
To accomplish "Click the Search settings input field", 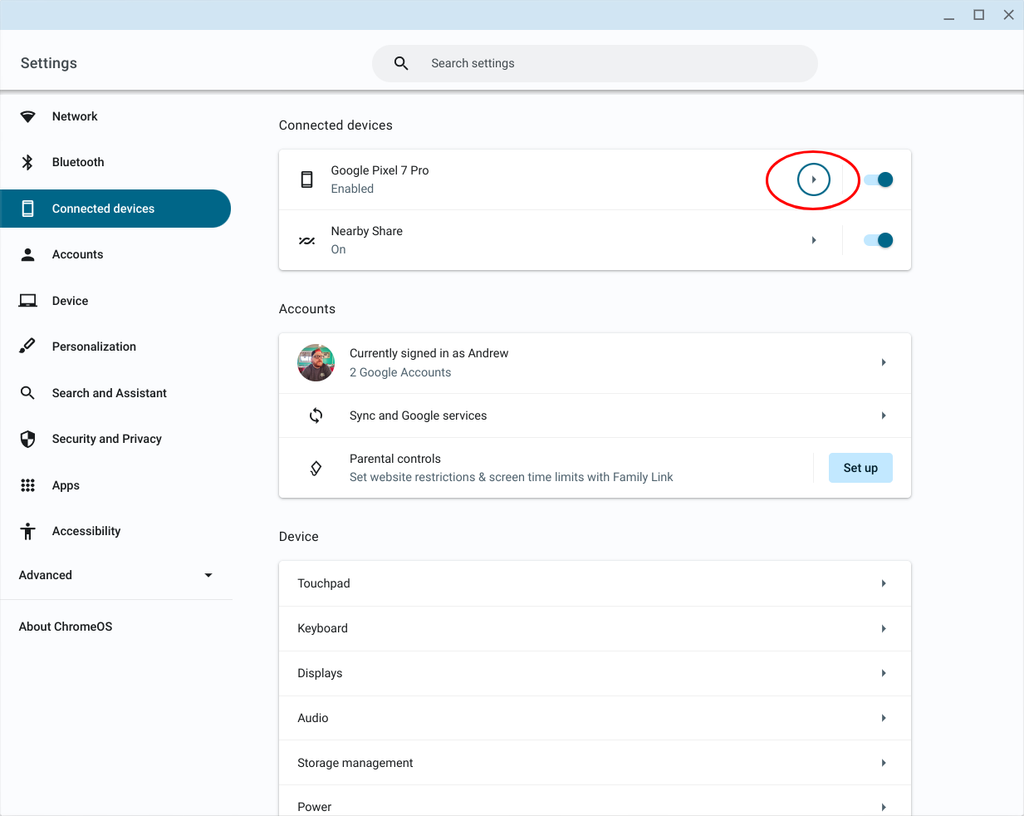I will tap(610, 63).
